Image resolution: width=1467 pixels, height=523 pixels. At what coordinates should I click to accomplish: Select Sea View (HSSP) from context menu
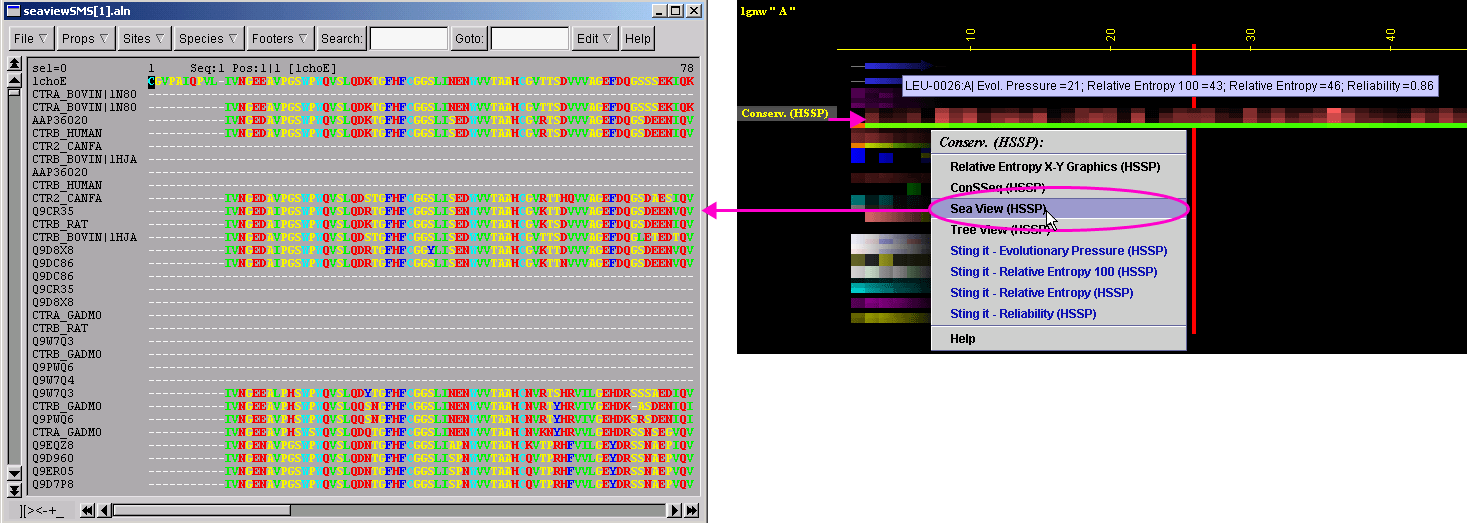tap(997, 209)
